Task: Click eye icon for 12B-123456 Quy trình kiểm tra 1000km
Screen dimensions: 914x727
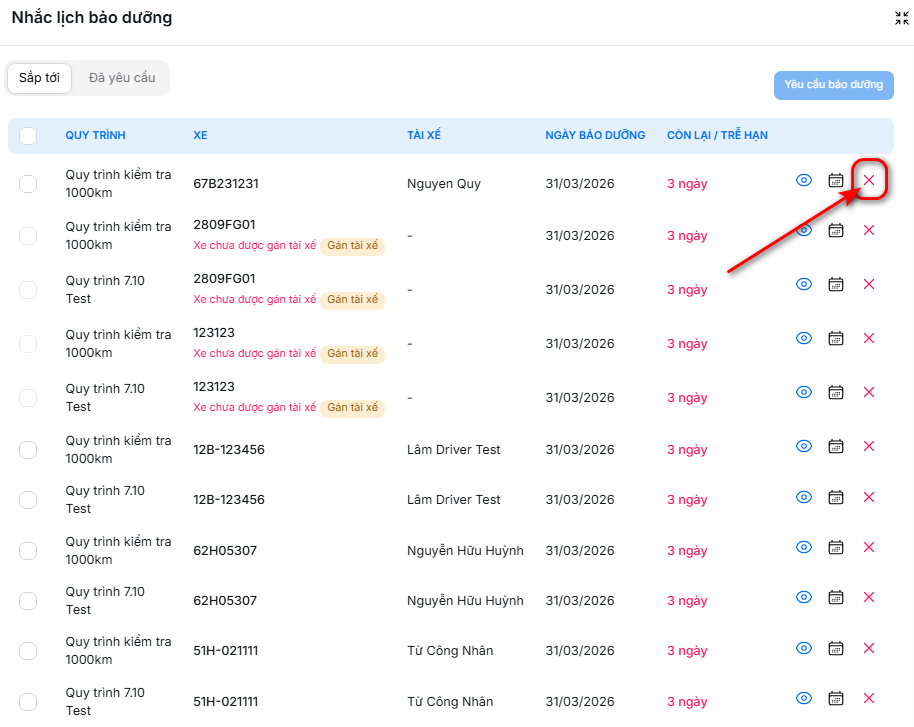Action: [x=803, y=446]
